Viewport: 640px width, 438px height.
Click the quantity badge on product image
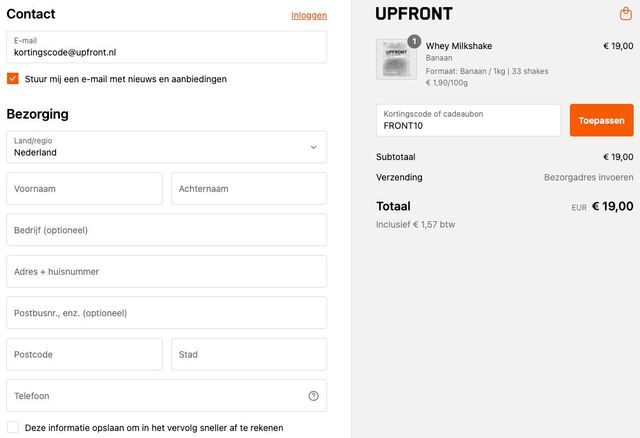pyautogui.click(x=414, y=41)
